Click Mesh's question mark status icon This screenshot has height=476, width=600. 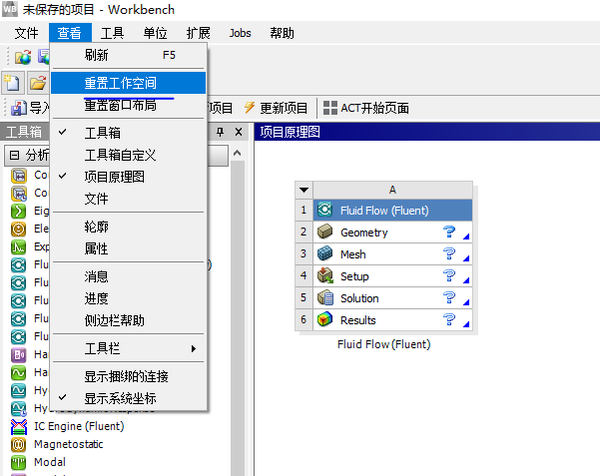pos(448,254)
